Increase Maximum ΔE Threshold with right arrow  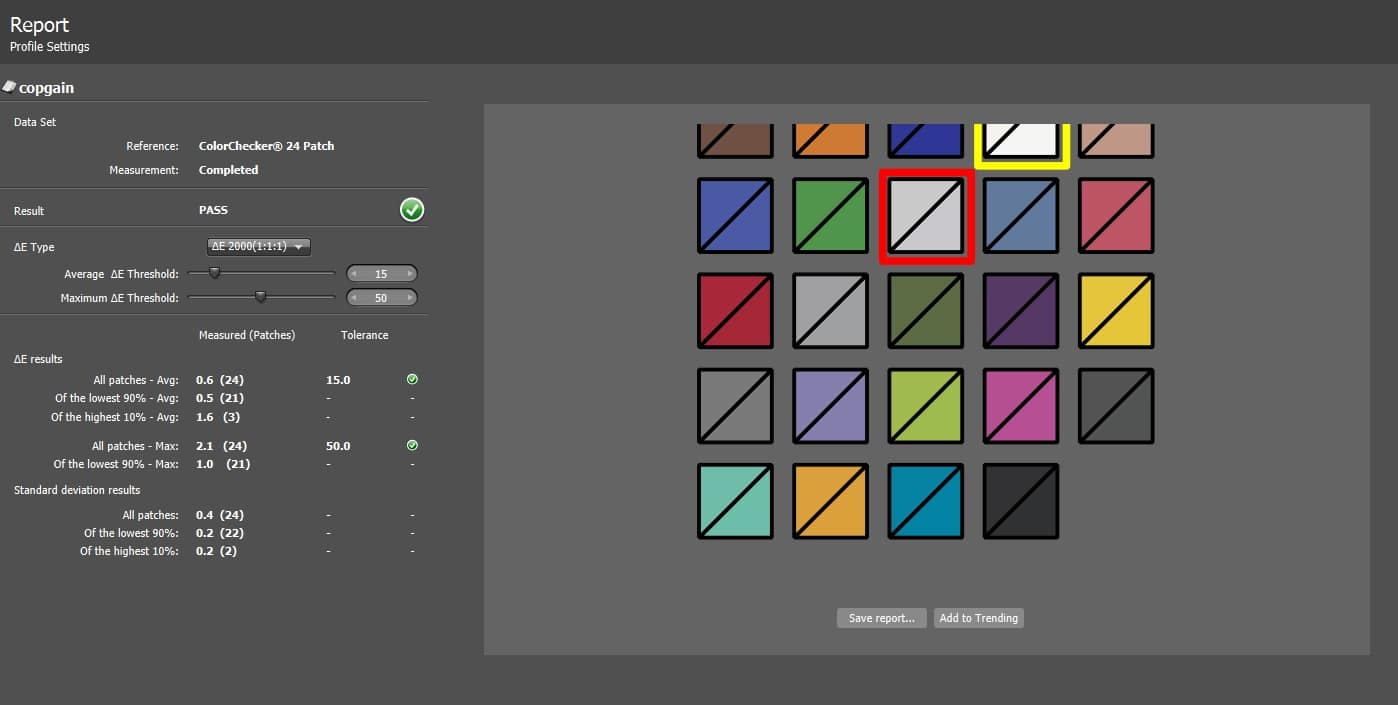click(x=409, y=298)
